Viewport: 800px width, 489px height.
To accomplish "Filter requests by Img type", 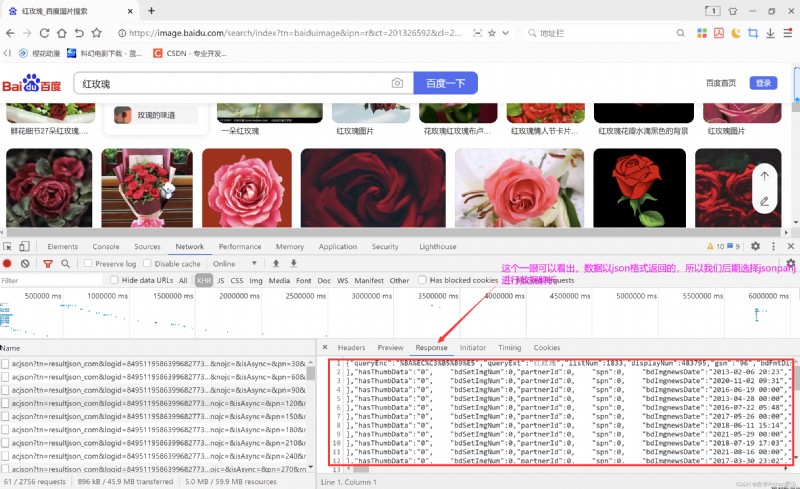I will 256,280.
